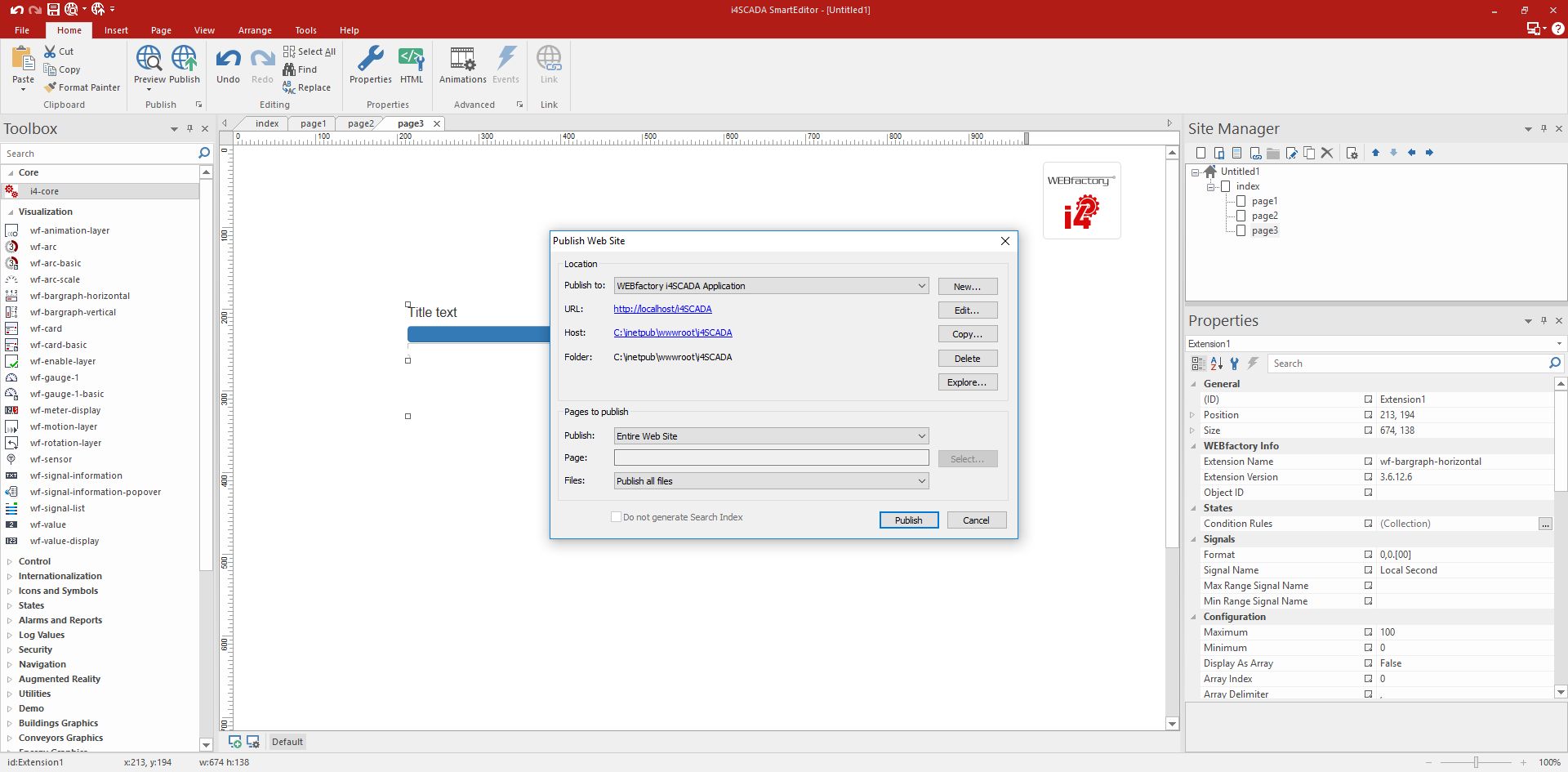Enable Do not generate Search Index
The height and width of the screenshot is (772, 1568).
[x=617, y=517]
